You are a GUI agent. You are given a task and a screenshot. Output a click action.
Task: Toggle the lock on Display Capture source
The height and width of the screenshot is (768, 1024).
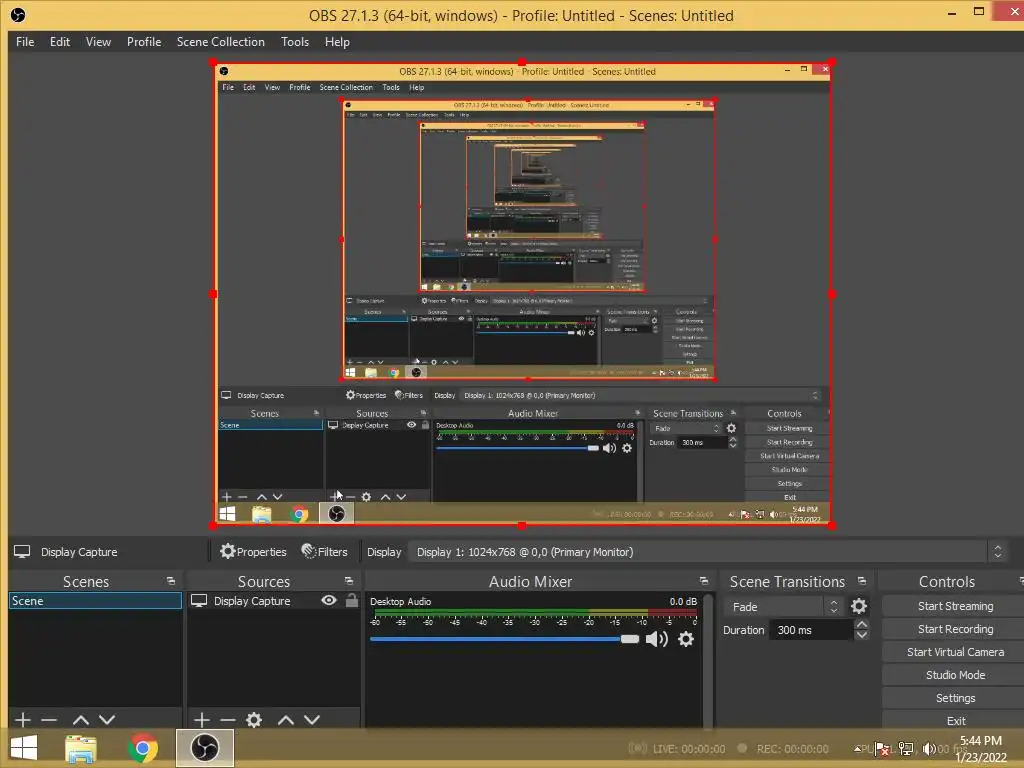[351, 600]
